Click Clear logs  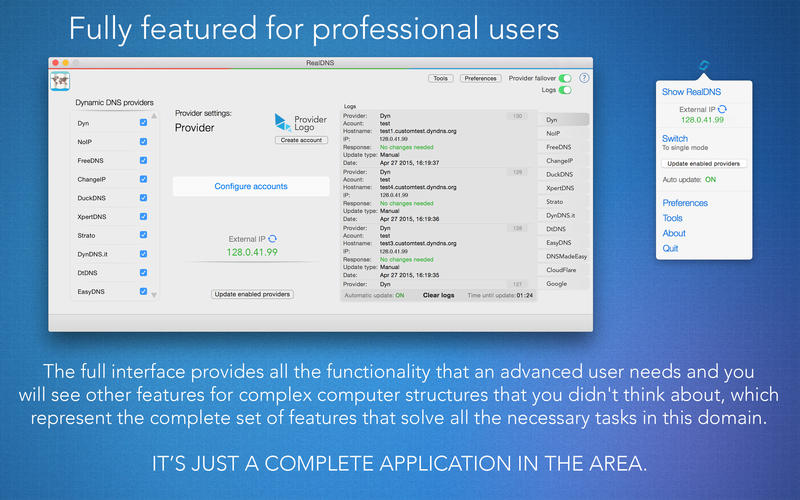(438, 295)
